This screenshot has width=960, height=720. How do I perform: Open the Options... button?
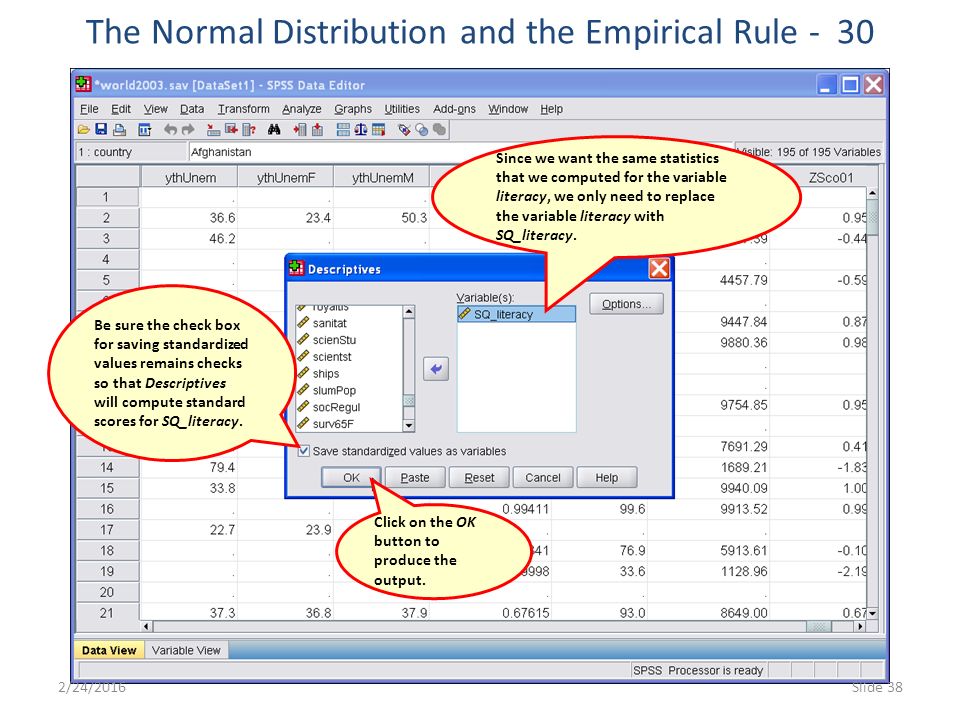pyautogui.click(x=626, y=304)
